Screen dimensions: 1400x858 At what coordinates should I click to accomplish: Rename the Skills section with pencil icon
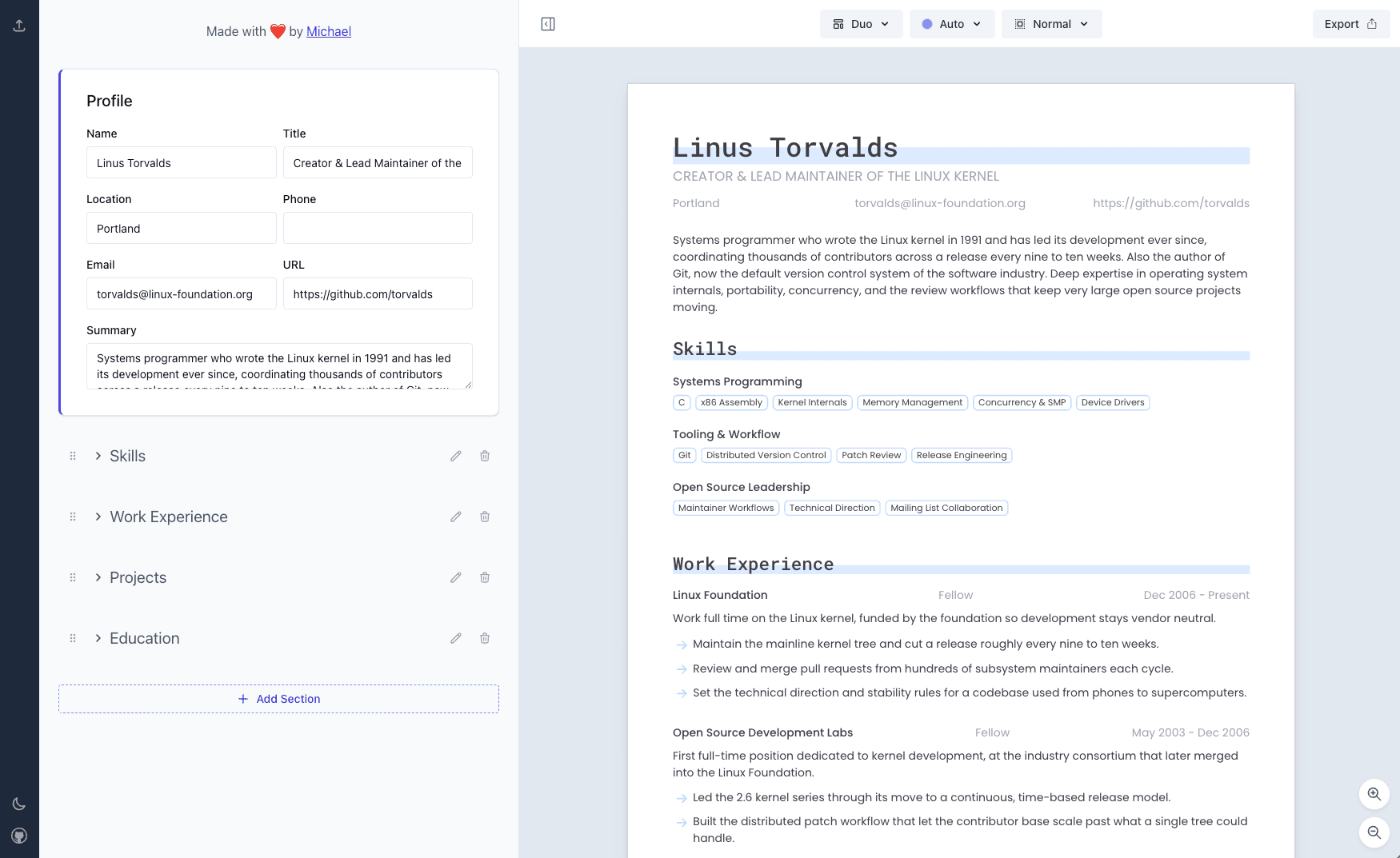[x=456, y=456]
